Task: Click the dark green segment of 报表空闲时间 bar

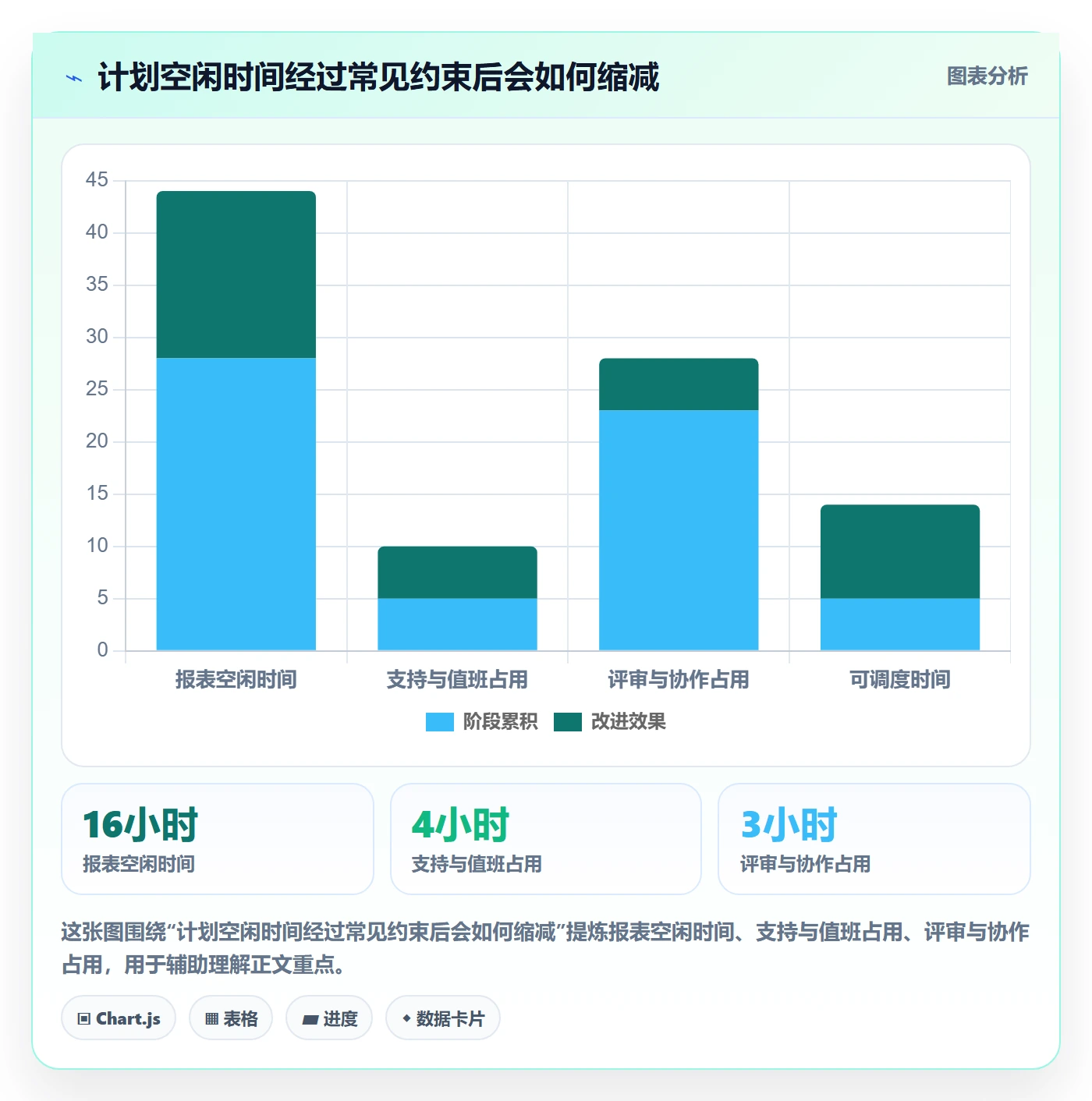Action: 236,274
